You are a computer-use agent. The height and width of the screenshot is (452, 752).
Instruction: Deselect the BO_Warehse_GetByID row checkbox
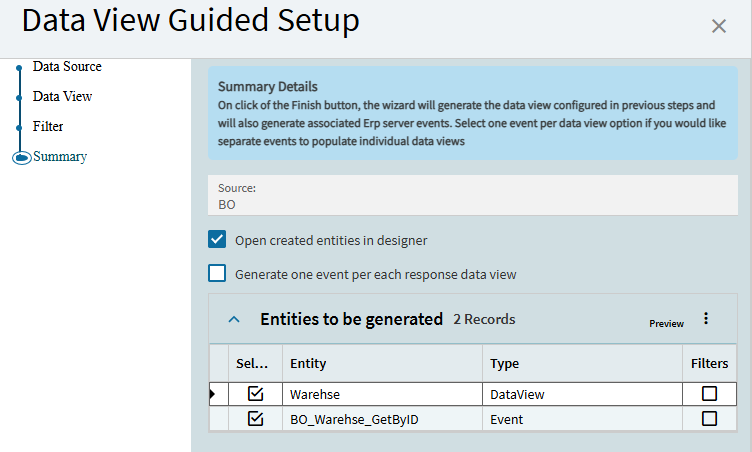pyautogui.click(x=255, y=419)
